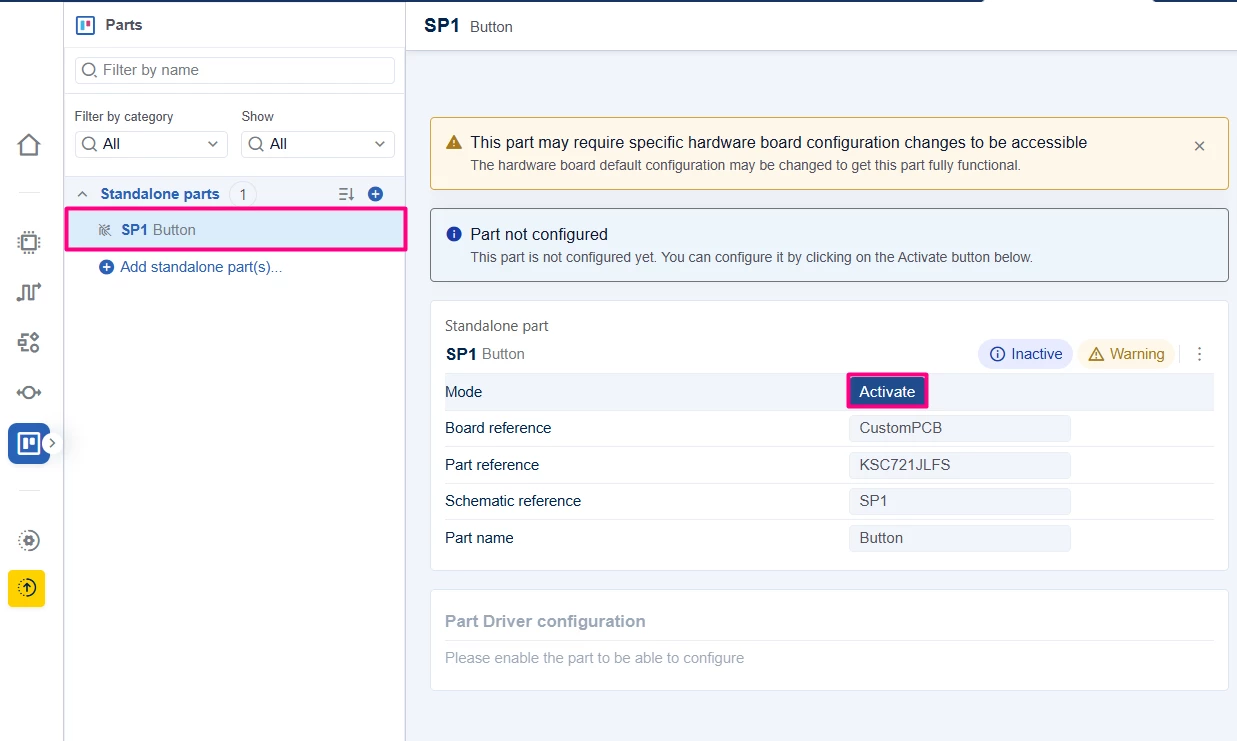Open the Filter by category dropdown
This screenshot has width=1237, height=741.
[151, 144]
